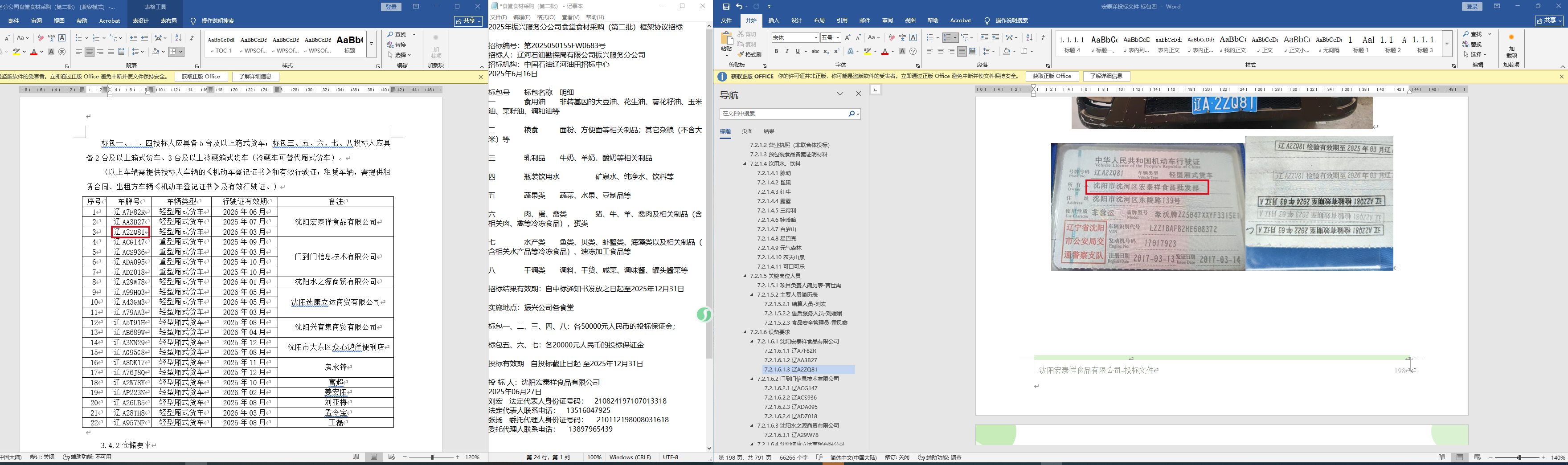Image resolution: width=1568 pixels, height=465 pixels.
Task: Click zoom-in plus in right Word status bar
Action: point(1543,458)
